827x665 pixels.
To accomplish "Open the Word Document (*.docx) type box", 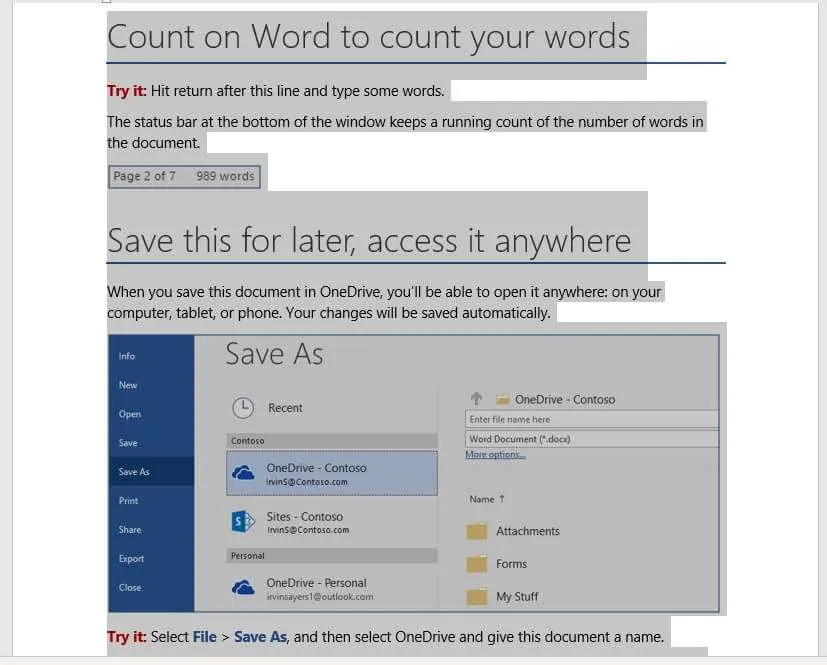I will (x=592, y=439).
